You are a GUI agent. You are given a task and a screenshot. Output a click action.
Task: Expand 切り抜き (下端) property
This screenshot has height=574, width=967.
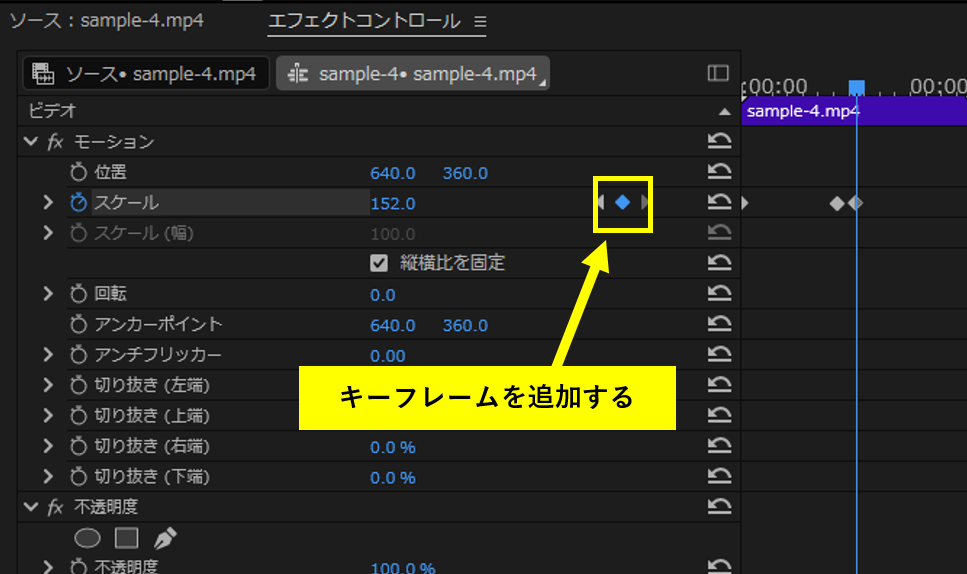[48, 477]
